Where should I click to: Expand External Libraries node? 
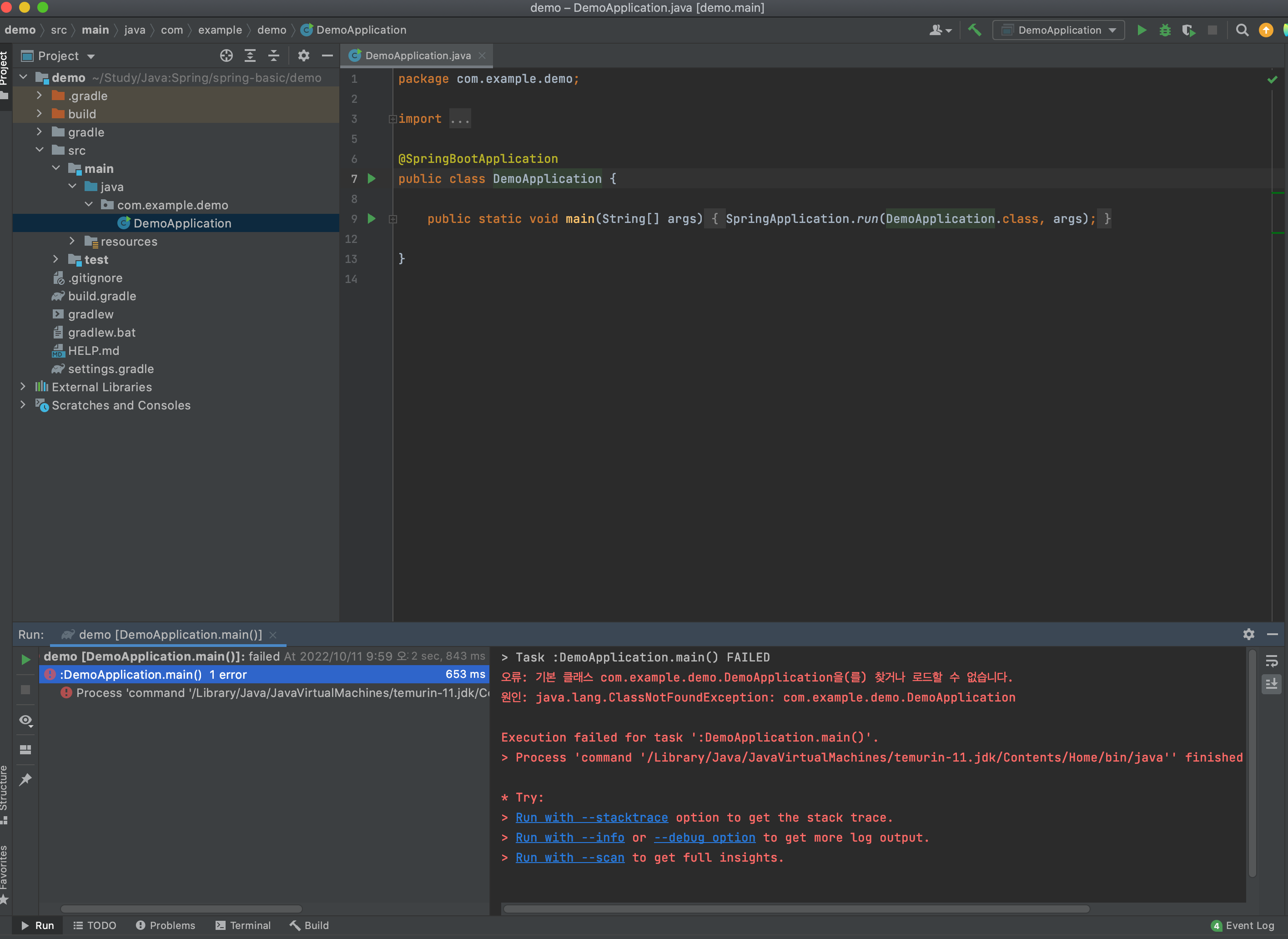23,387
